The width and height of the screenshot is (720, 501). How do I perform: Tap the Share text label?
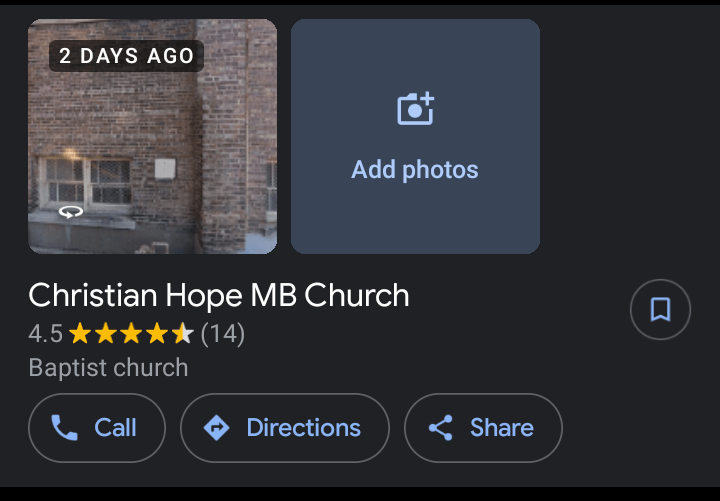501,428
